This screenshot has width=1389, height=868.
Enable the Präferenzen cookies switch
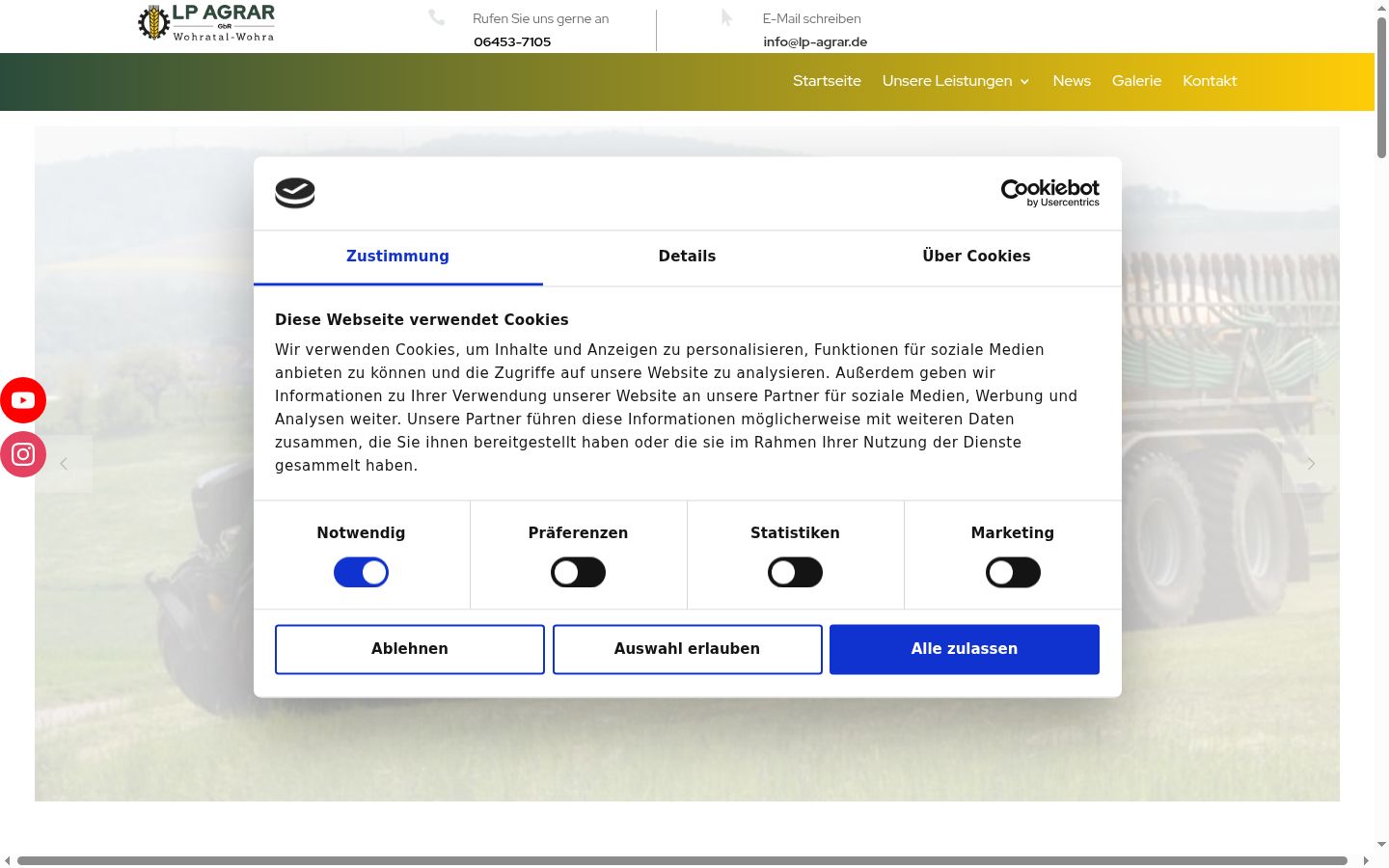[578, 573]
